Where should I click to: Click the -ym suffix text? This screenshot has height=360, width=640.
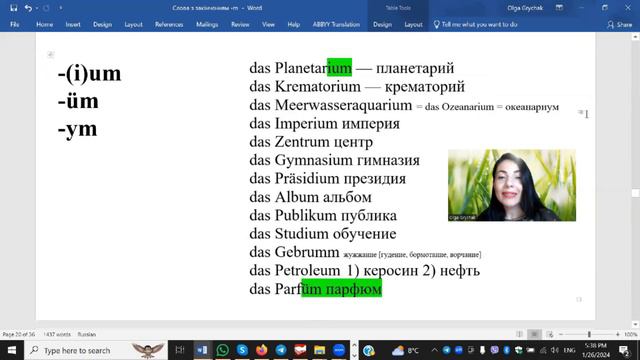(78, 129)
